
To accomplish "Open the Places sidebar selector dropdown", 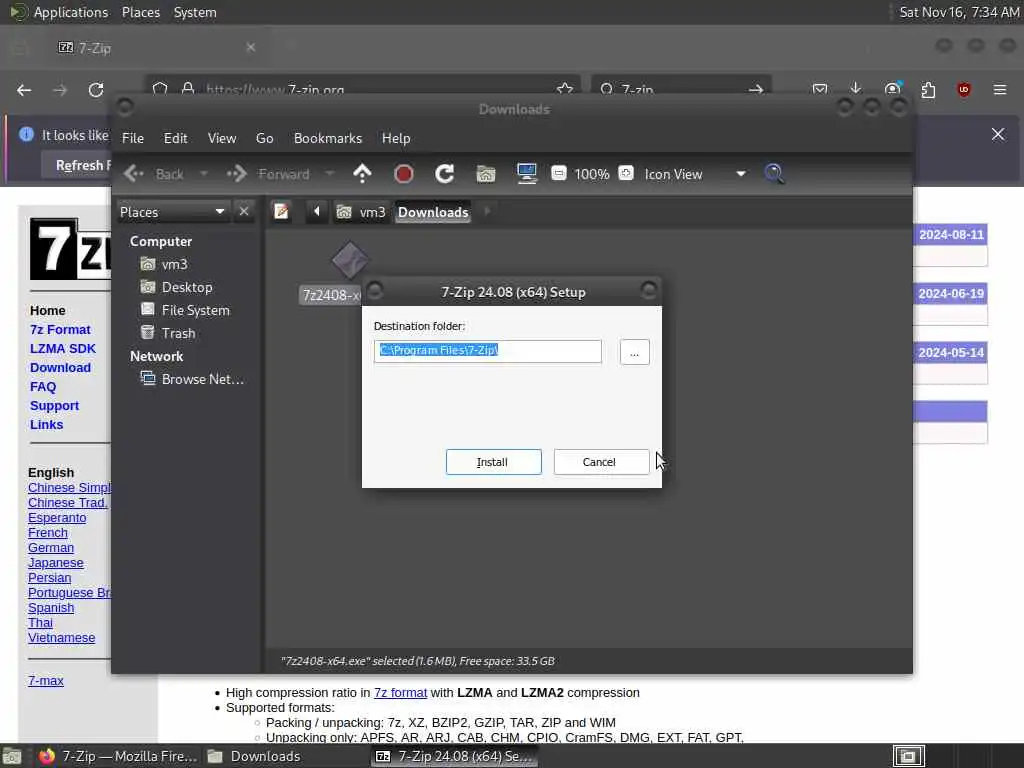I will pos(172,212).
